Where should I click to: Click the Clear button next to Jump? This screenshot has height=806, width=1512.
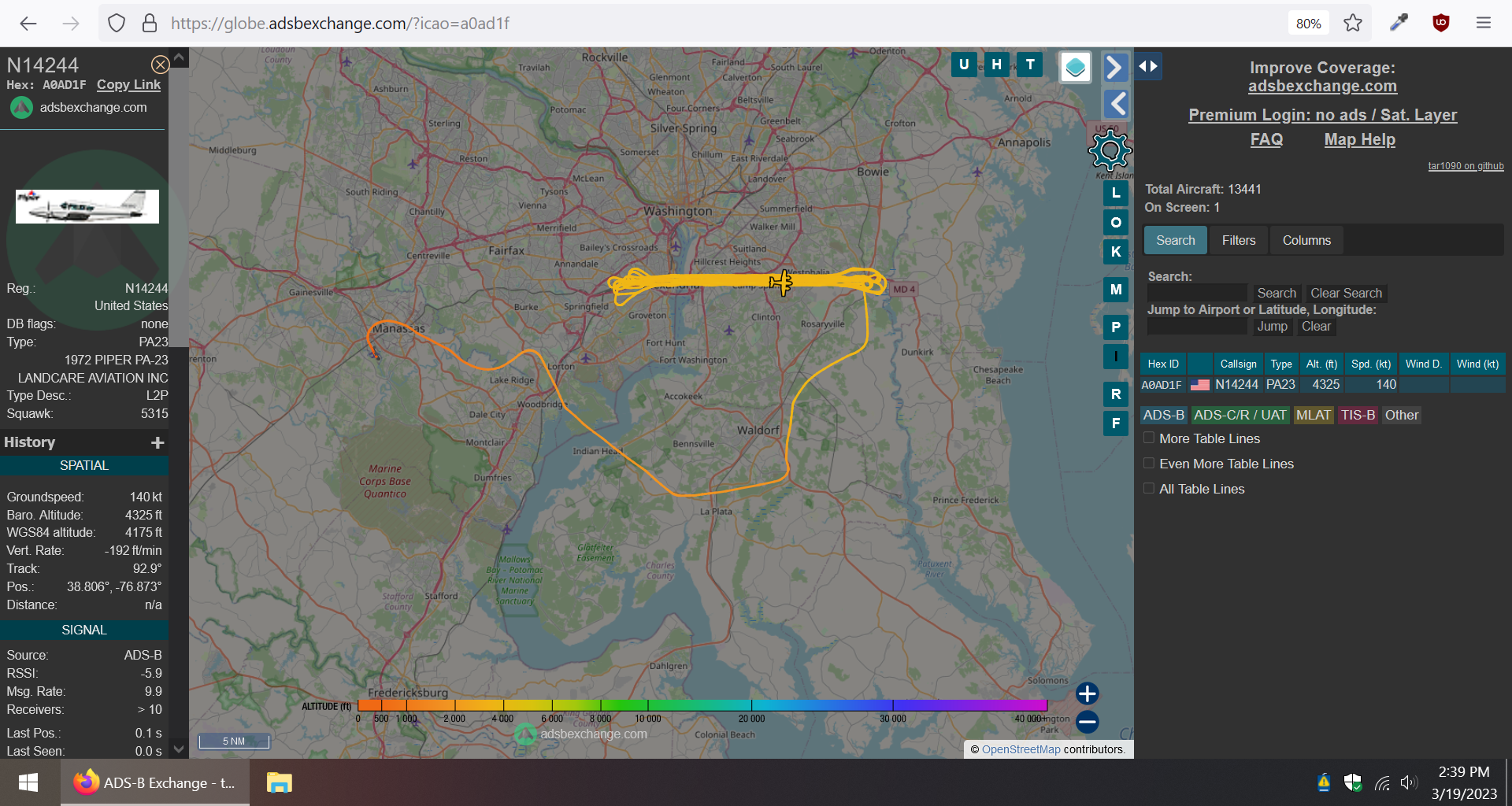point(1316,326)
